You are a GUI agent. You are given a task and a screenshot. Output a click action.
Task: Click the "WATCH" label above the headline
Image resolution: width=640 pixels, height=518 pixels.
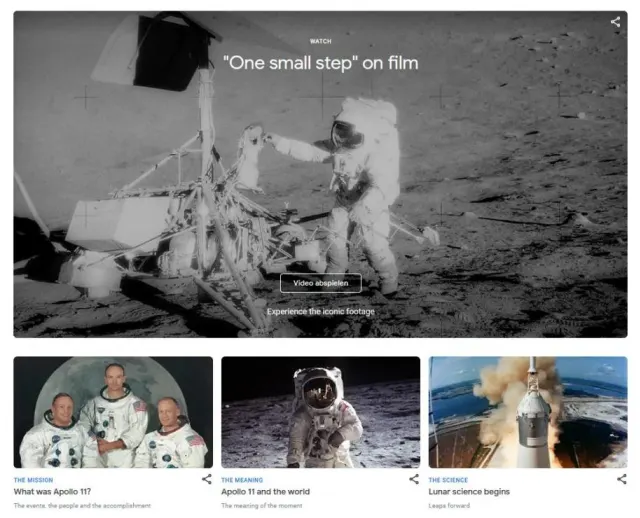(321, 41)
